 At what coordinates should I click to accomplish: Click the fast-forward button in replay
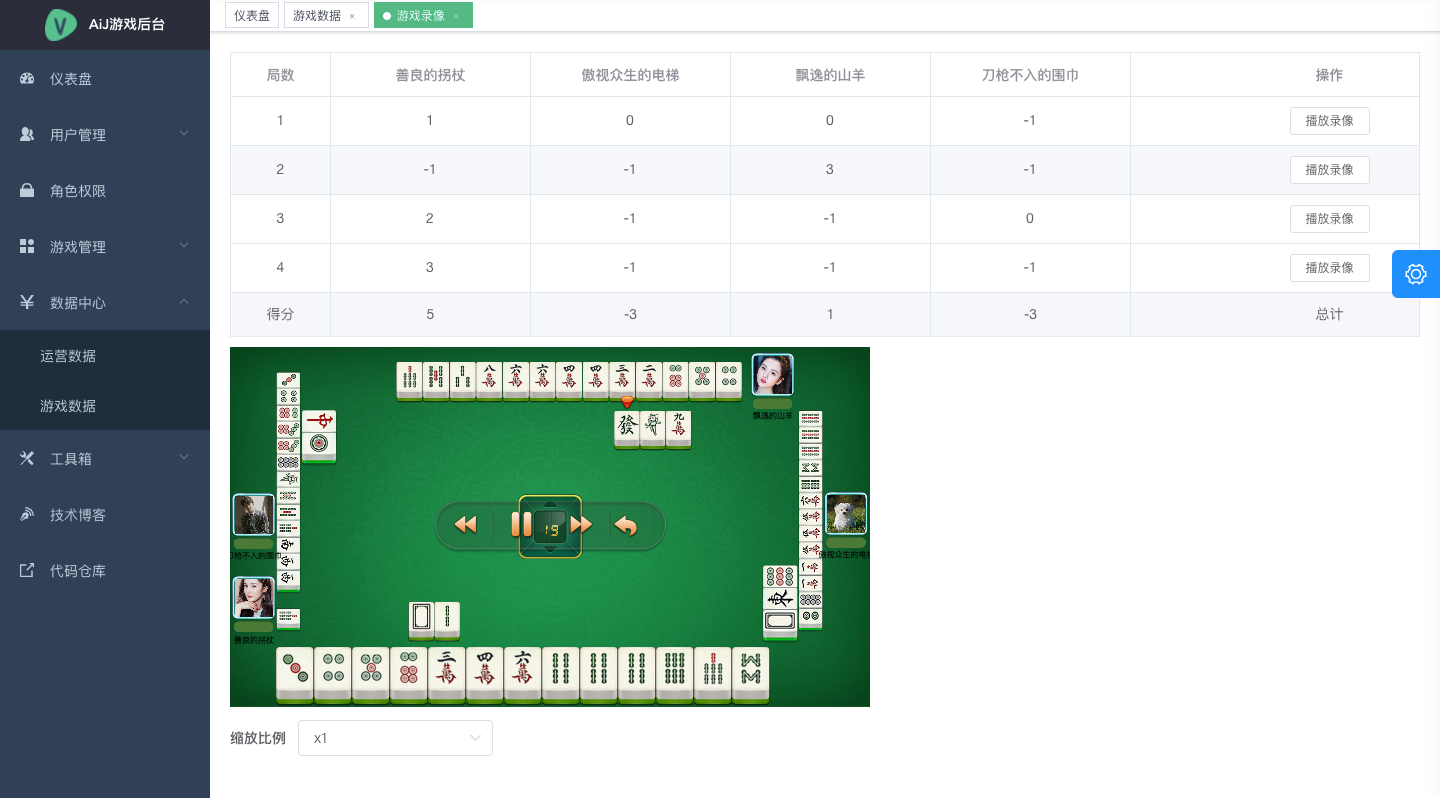[x=582, y=525]
